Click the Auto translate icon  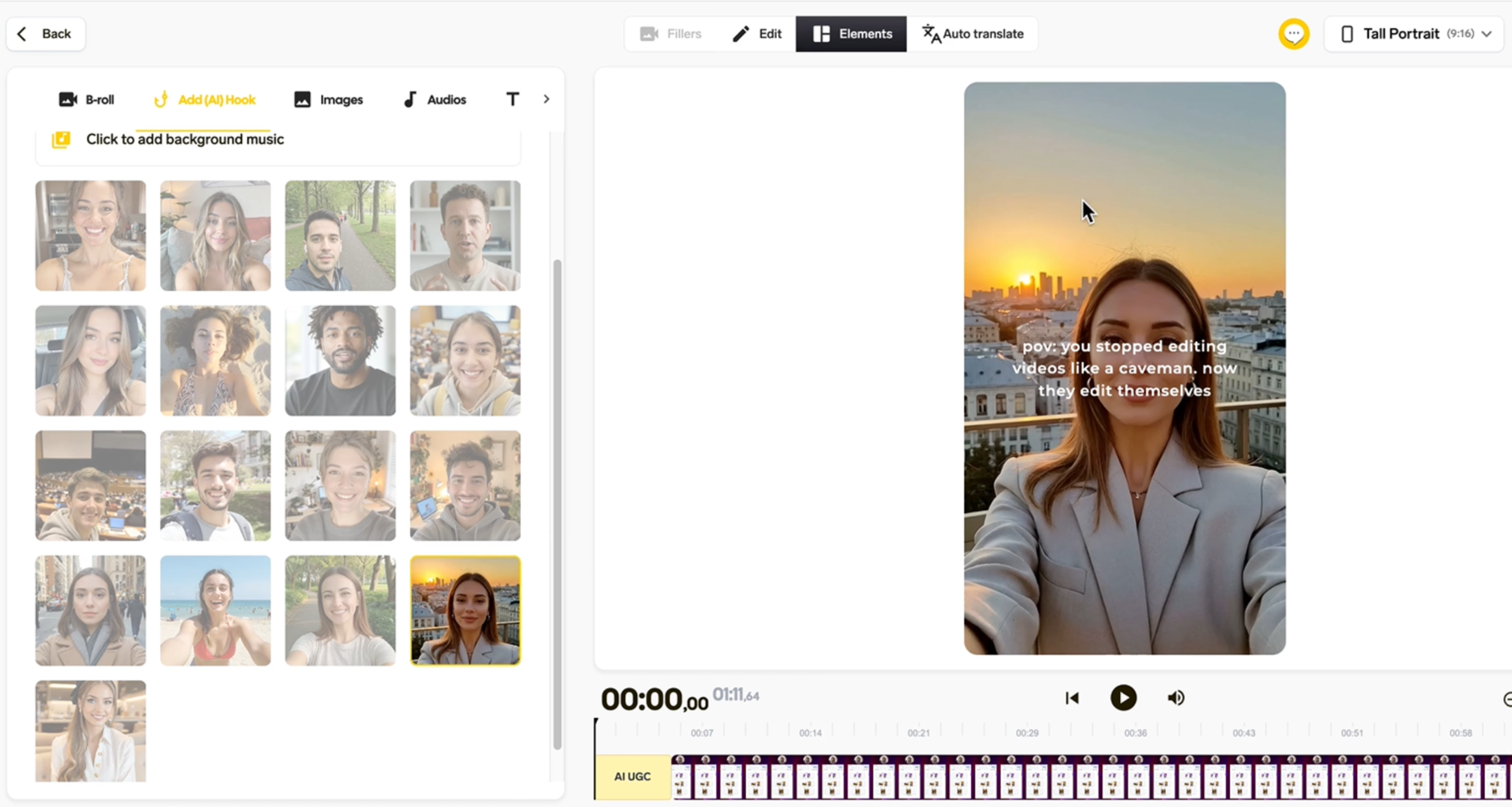931,34
